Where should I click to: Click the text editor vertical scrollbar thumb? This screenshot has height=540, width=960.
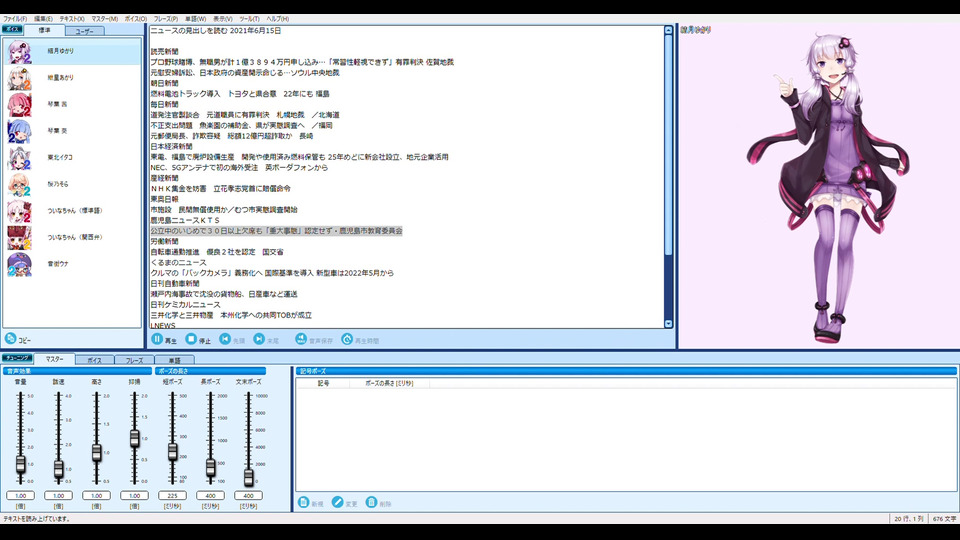coord(668,145)
